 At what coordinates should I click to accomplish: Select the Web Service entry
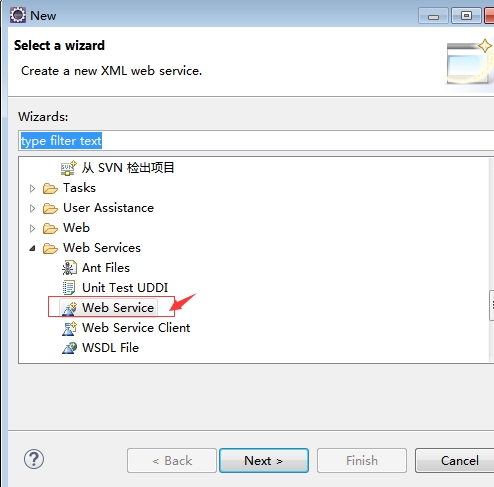click(x=118, y=308)
